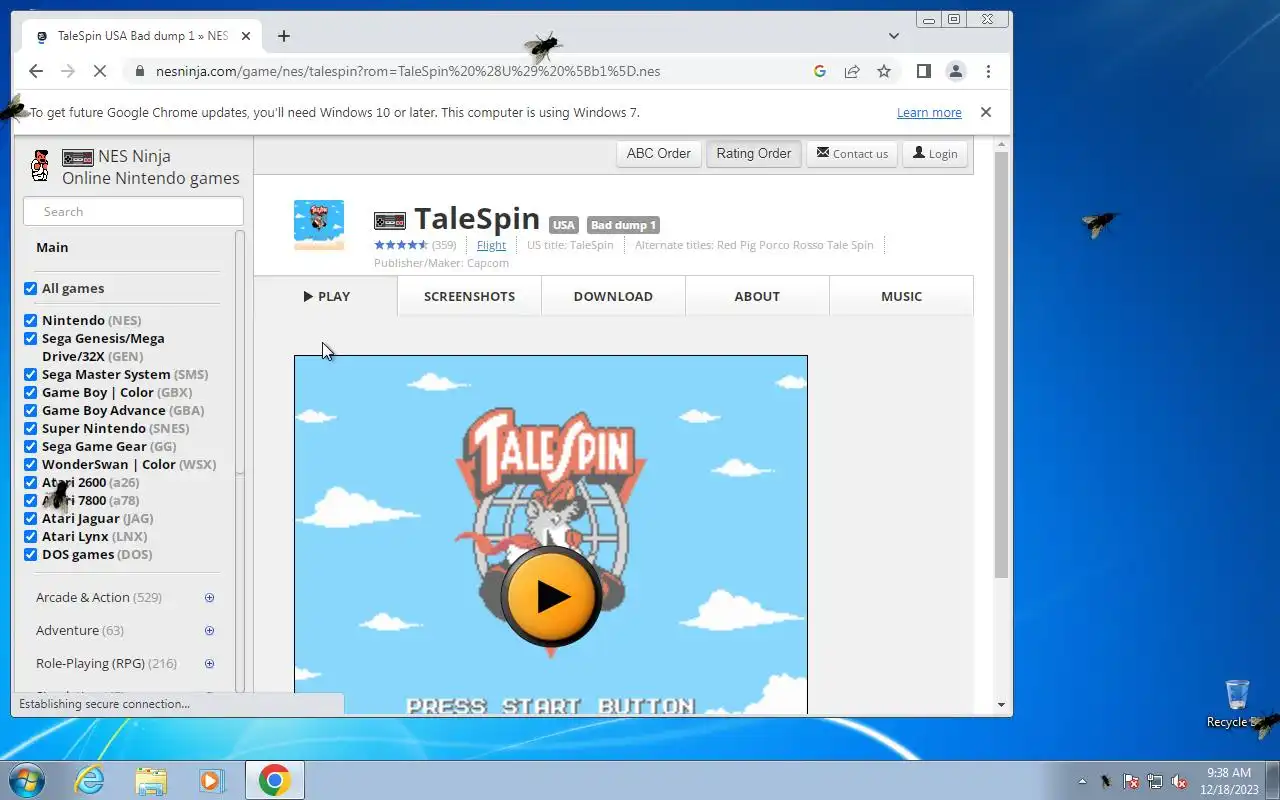The image size is (1280, 800).
Task: Toggle the Atari Jaguar checkbox
Action: 30,518
